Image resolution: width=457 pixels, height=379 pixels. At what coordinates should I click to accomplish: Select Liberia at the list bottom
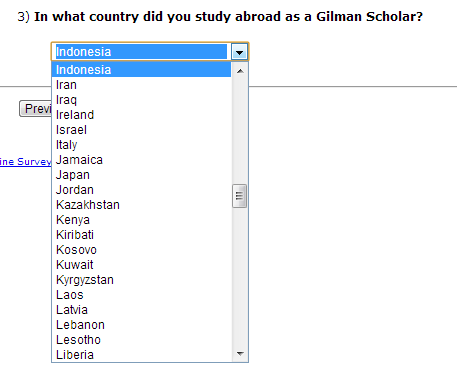(x=141, y=355)
